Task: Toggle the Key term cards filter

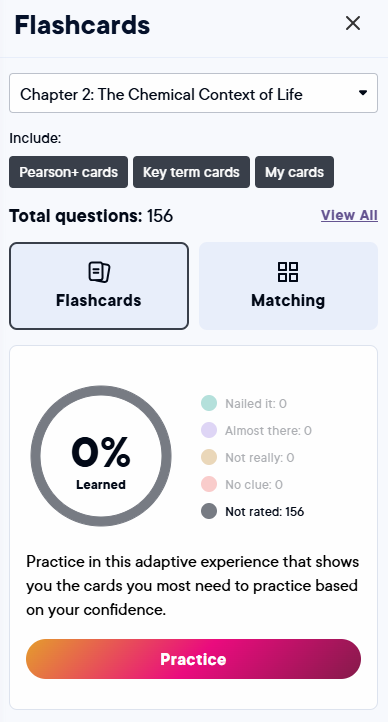Action: tap(191, 172)
